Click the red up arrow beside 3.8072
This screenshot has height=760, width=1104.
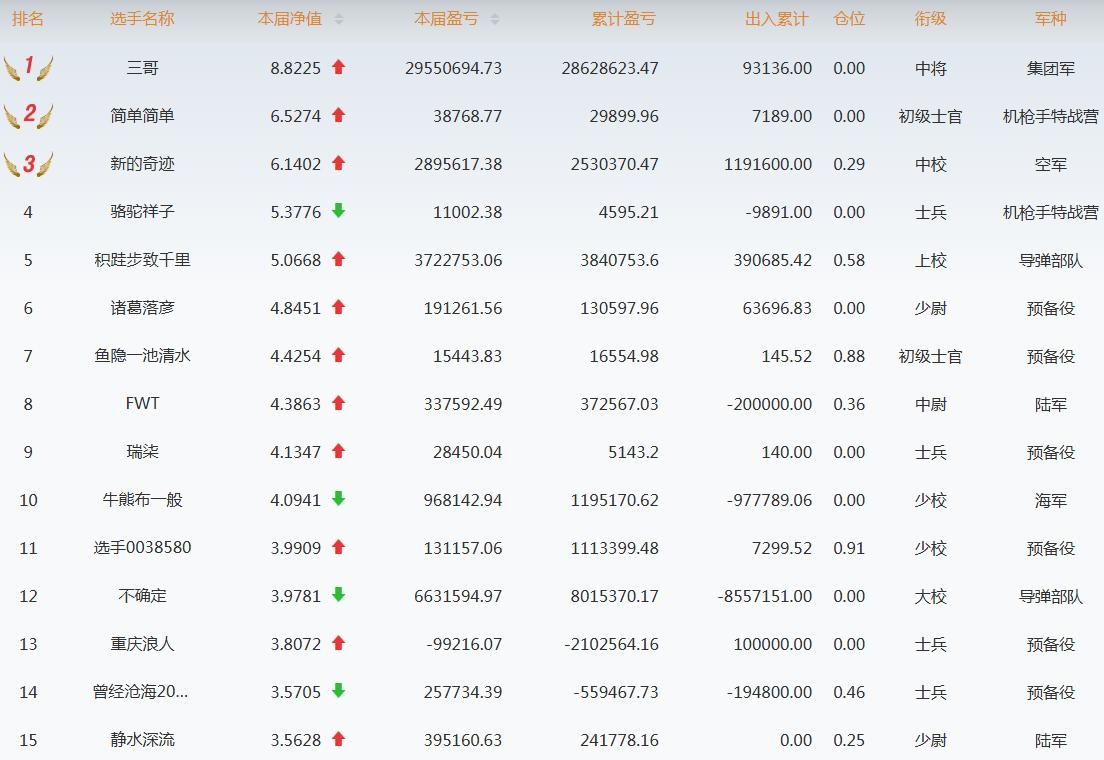pos(338,643)
